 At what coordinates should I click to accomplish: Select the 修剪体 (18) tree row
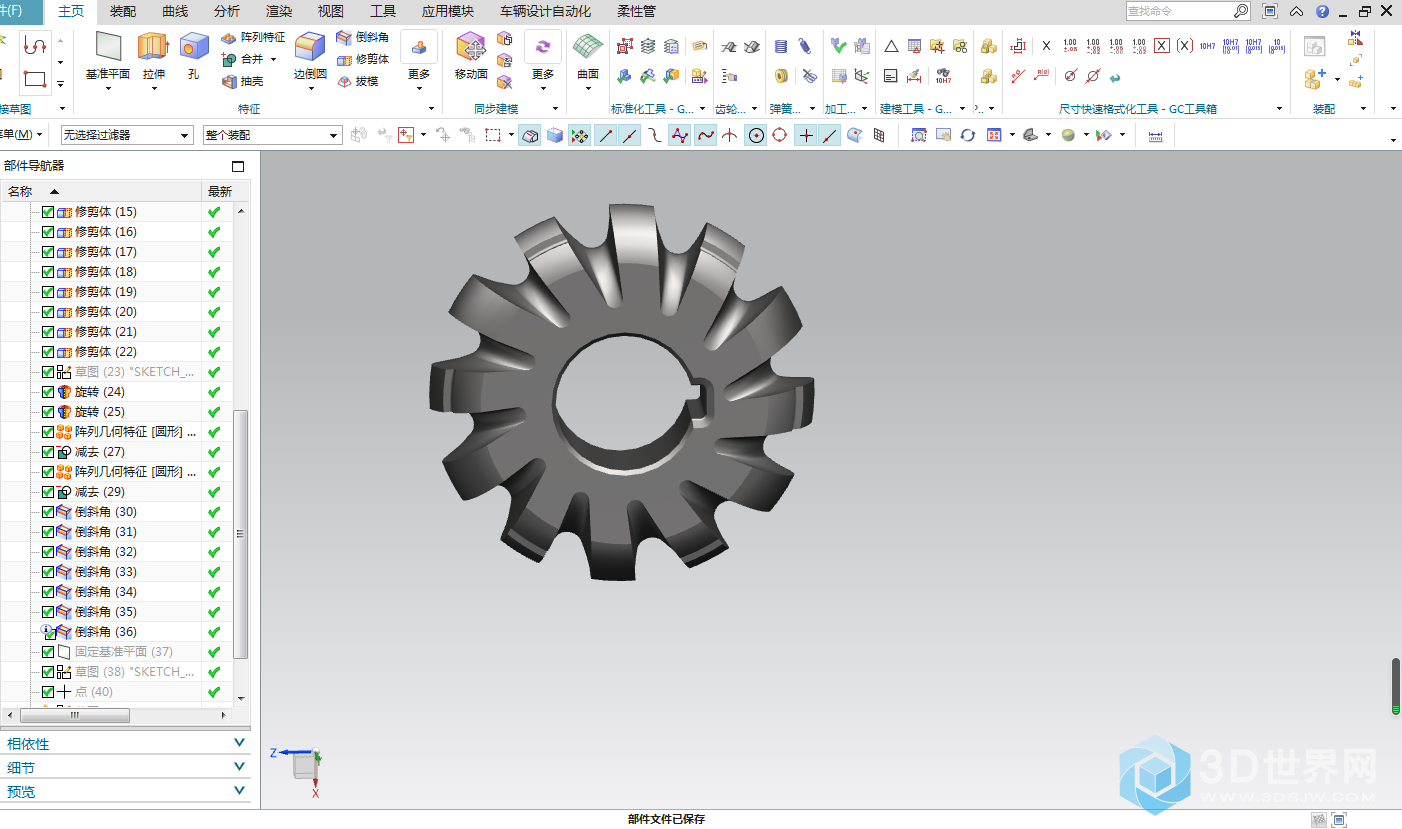(x=117, y=272)
